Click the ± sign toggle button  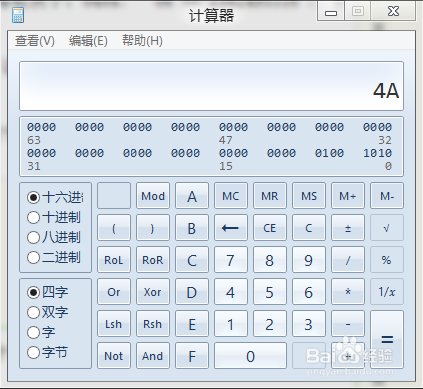[x=348, y=228]
